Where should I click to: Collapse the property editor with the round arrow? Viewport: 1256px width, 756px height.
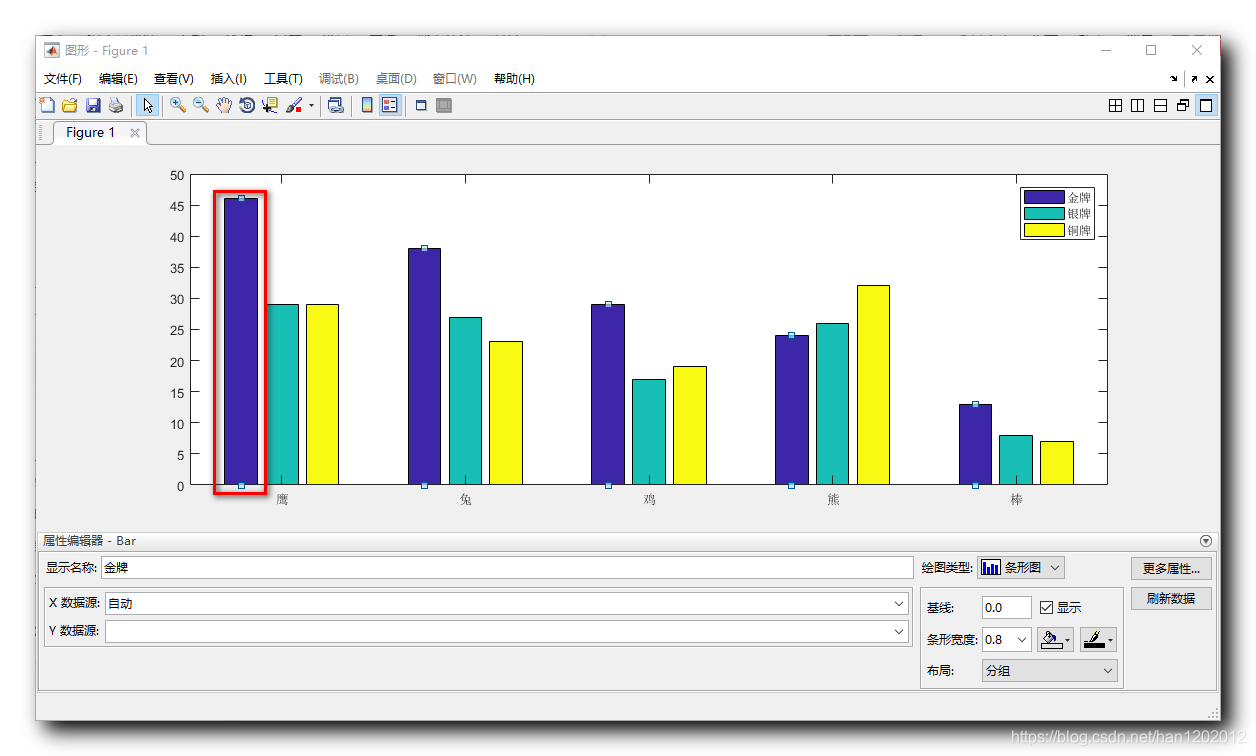1205,540
